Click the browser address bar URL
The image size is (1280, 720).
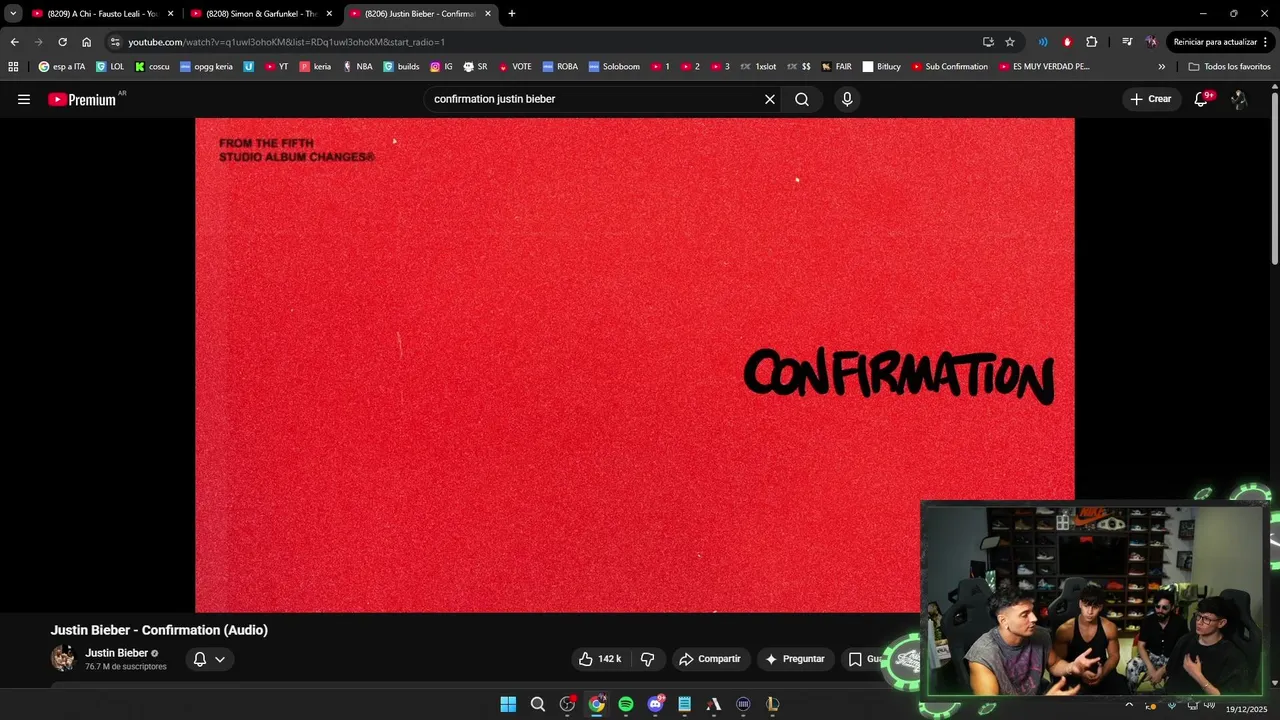pyautogui.click(x=287, y=42)
